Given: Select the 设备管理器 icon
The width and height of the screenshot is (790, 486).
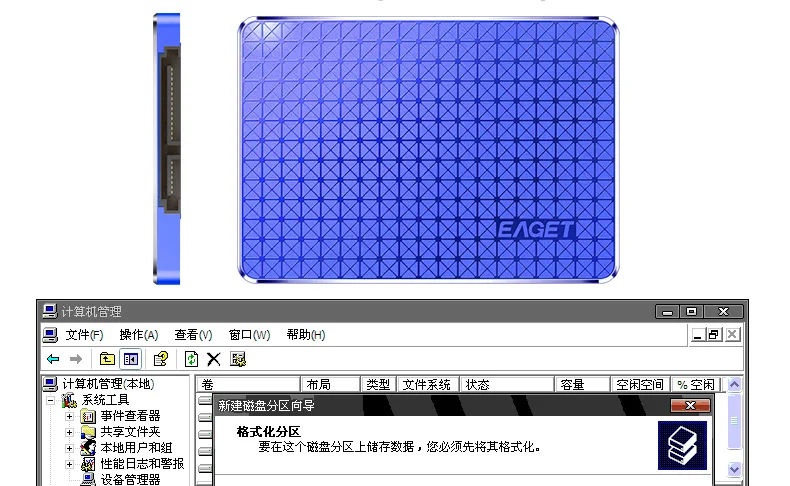Looking at the screenshot, I should click(88, 479).
